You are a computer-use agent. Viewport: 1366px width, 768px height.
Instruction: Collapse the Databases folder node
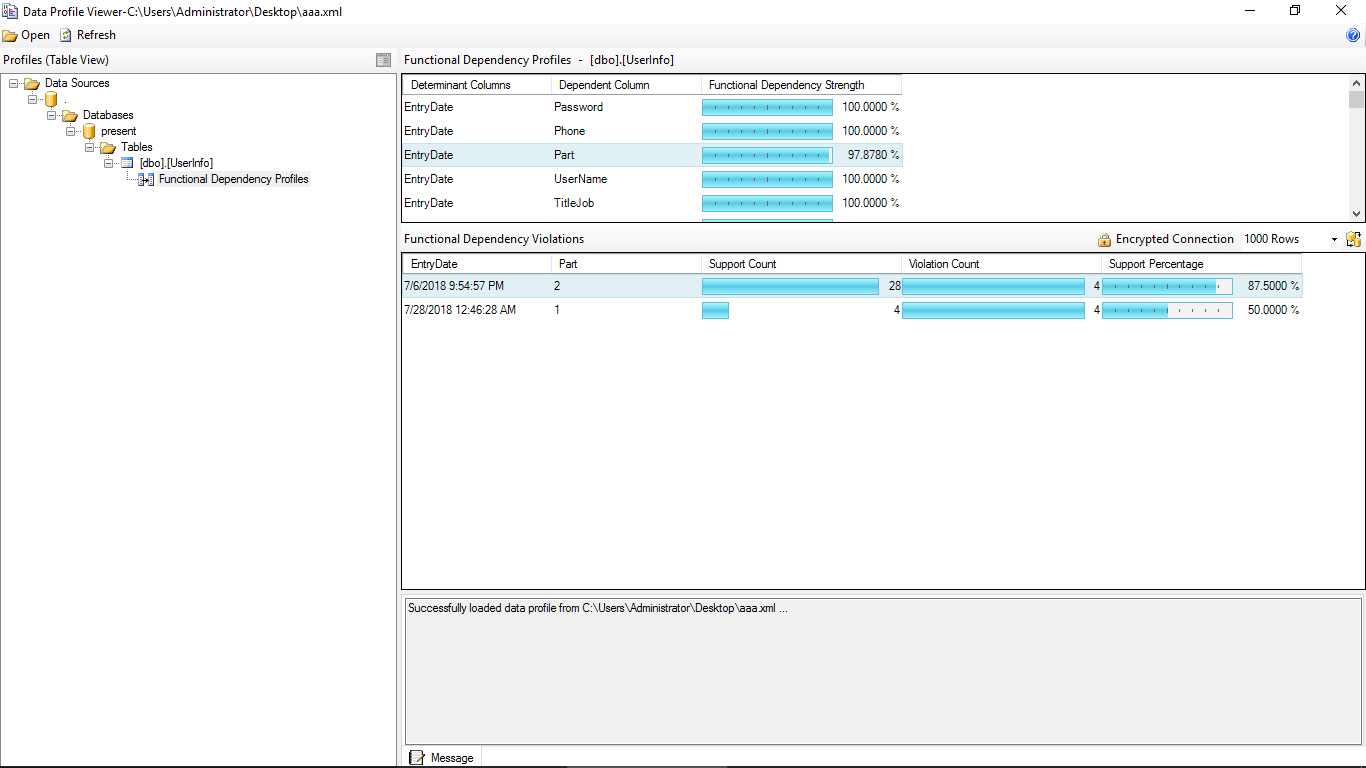click(51, 115)
